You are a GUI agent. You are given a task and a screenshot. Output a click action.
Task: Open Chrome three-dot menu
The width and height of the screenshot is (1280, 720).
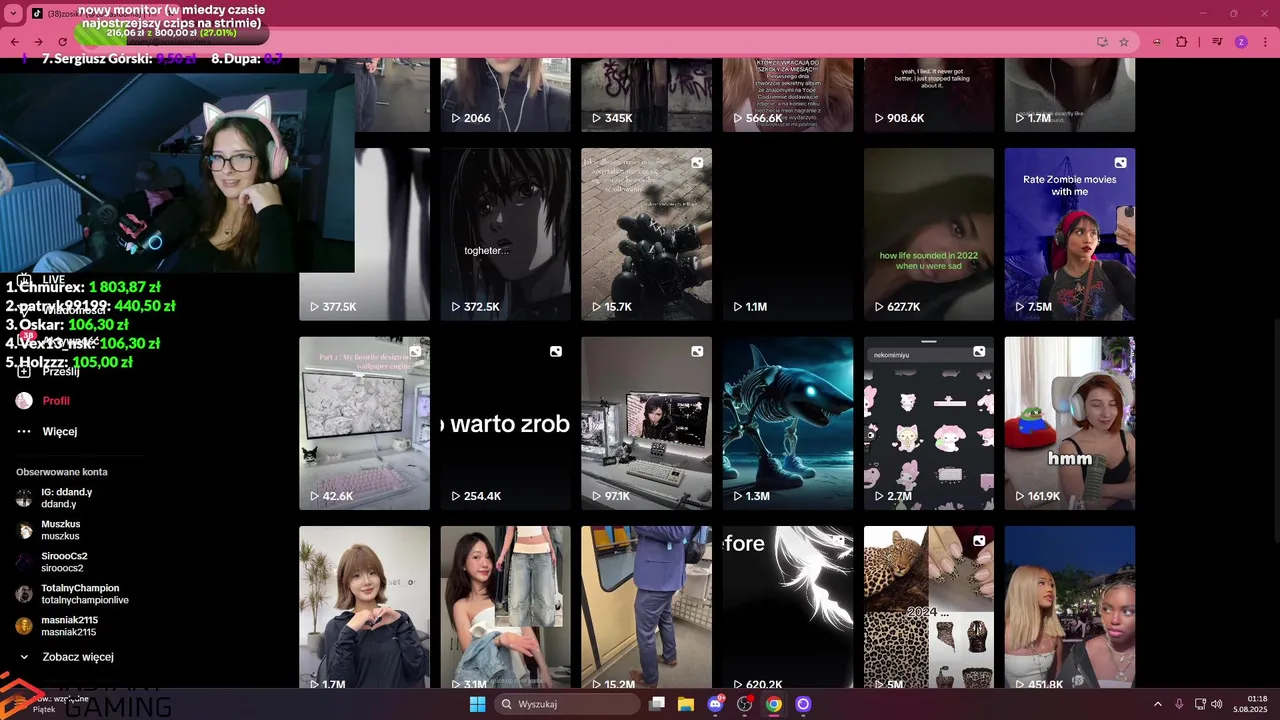[x=1265, y=42]
